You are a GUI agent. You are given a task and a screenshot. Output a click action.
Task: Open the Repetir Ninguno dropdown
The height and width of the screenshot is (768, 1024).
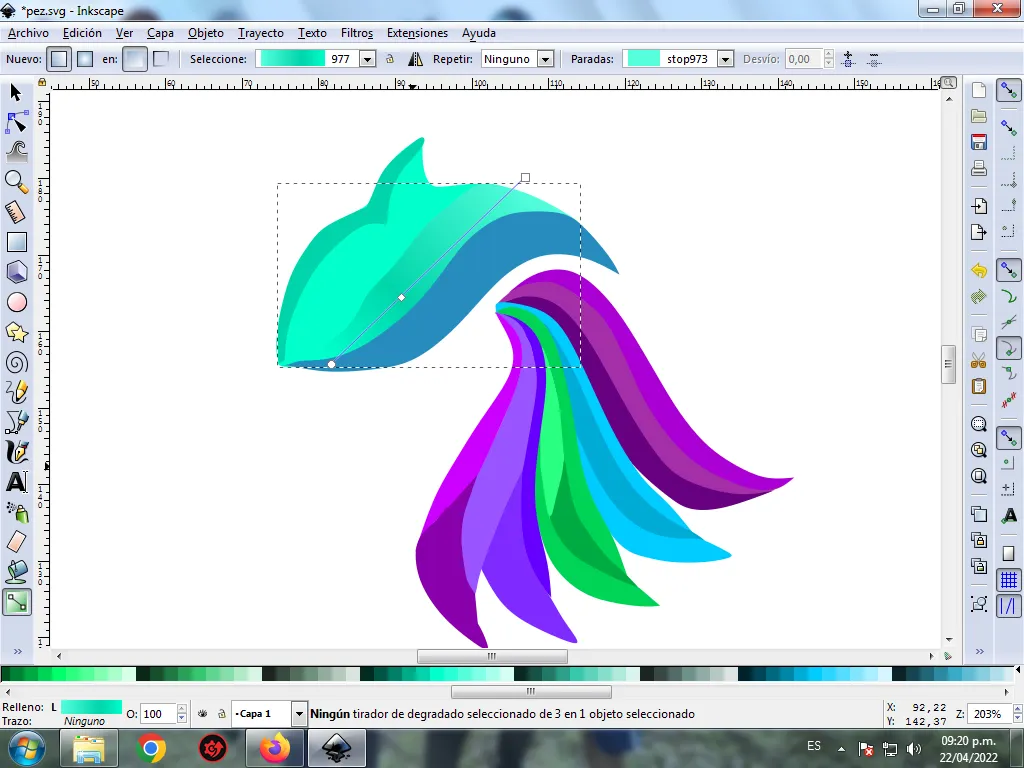545,59
